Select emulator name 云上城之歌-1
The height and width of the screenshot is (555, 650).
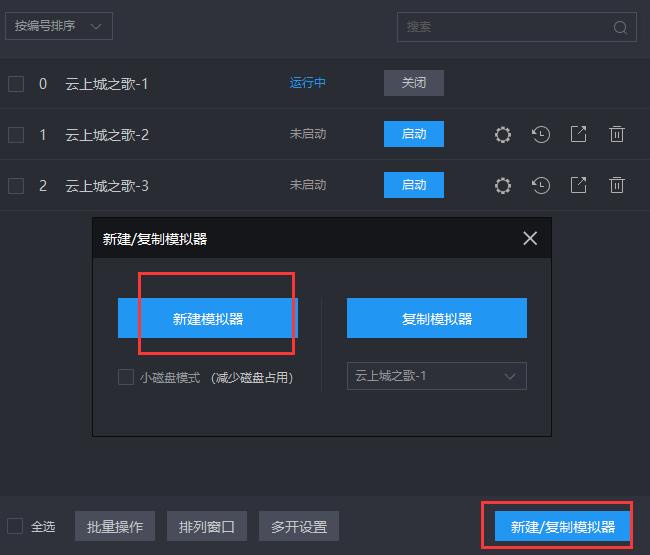pos(107,84)
